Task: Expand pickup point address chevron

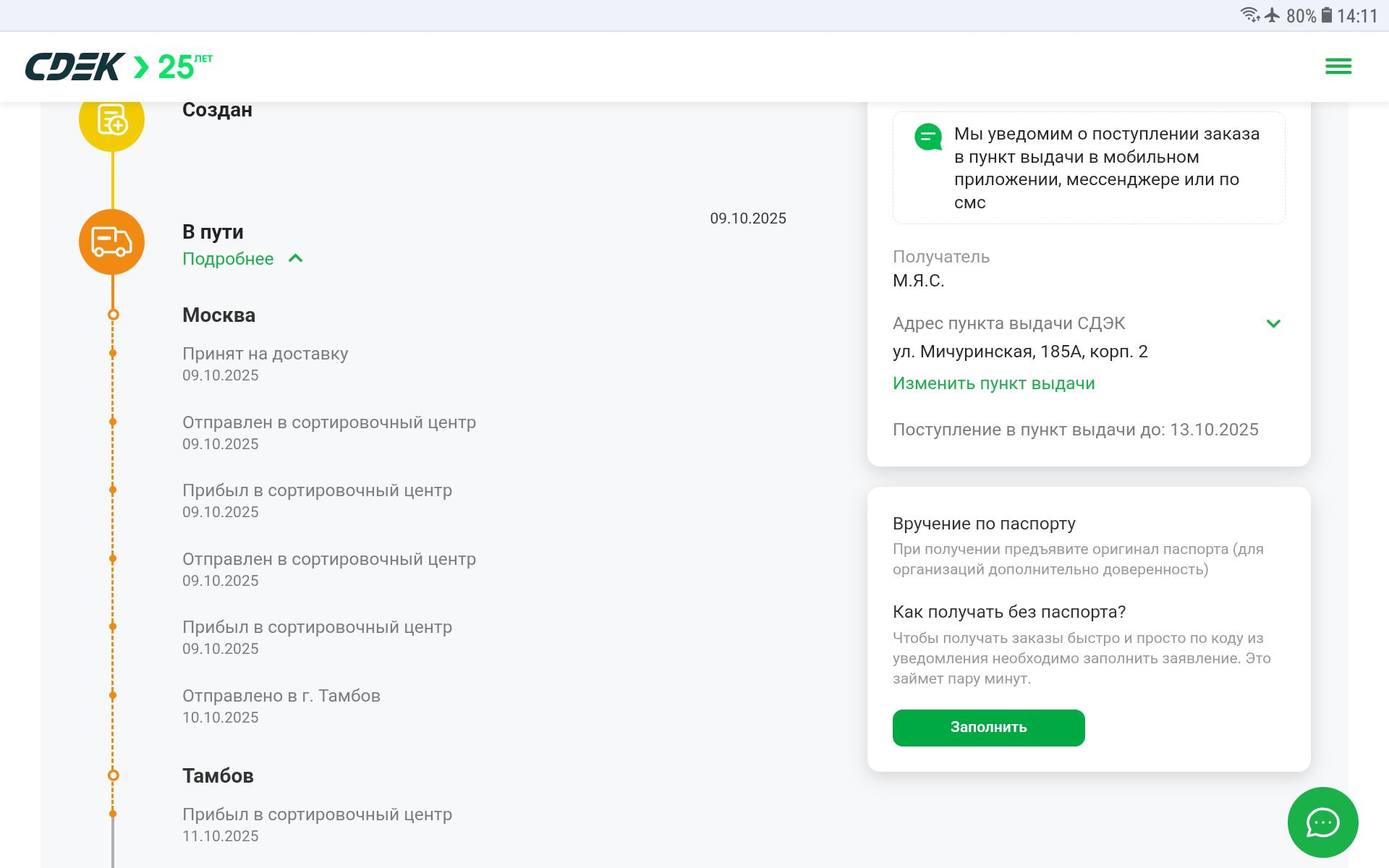Action: pos(1273,323)
